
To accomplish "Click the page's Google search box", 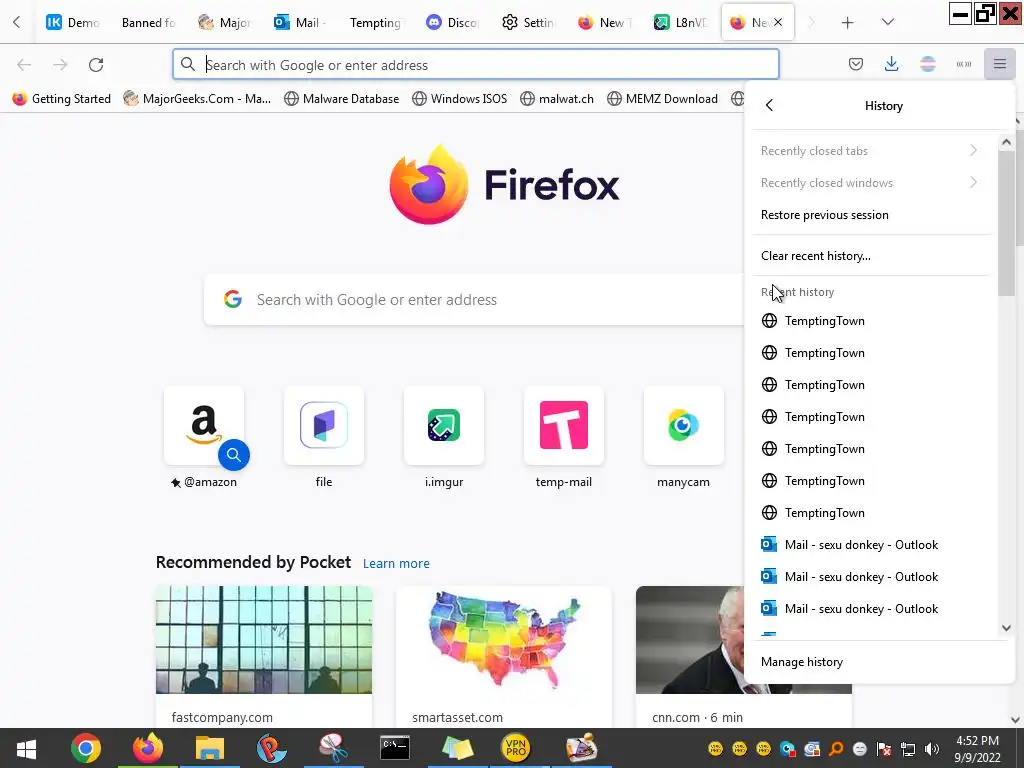I will click(473, 300).
